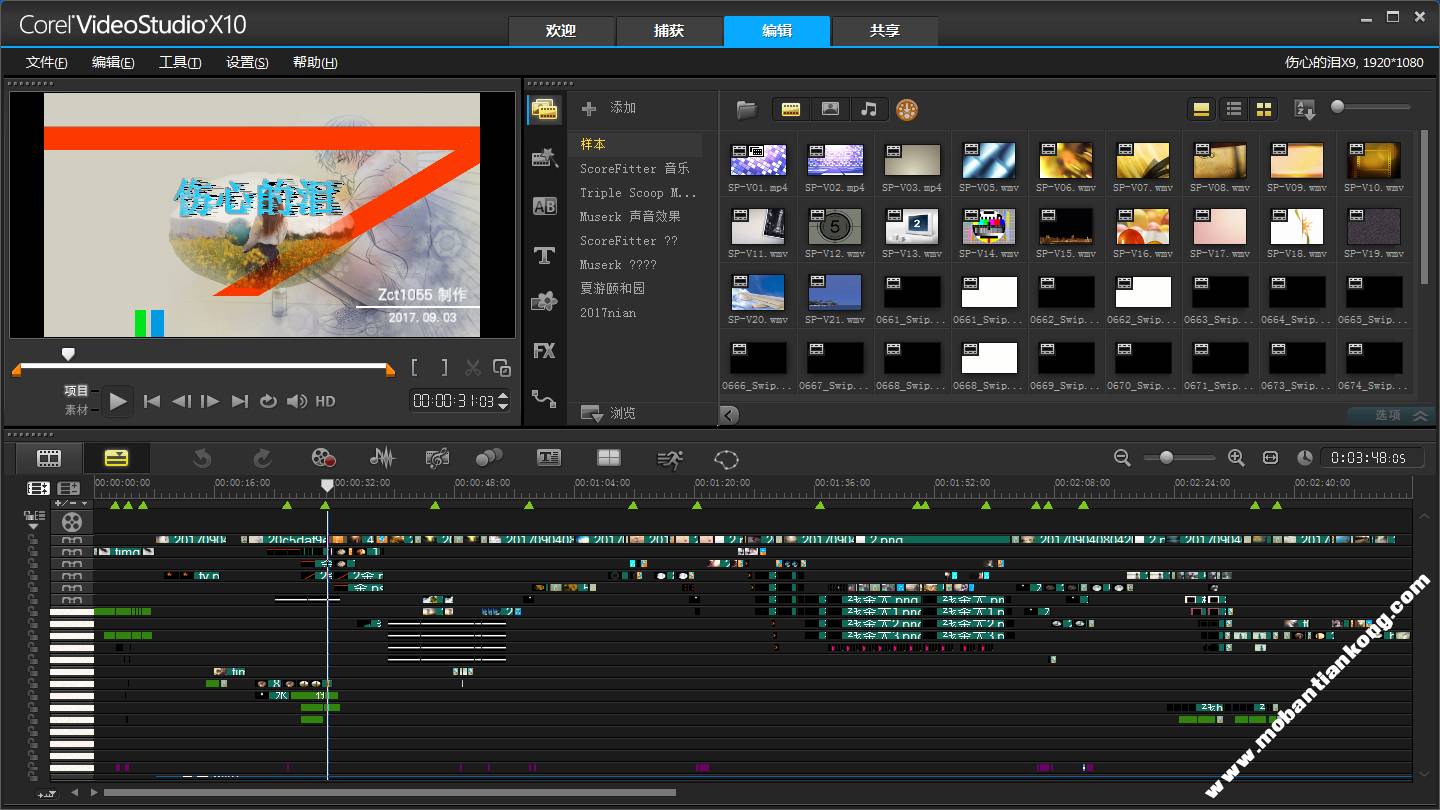The width and height of the screenshot is (1440, 810).
Task: Open the 设置 menu
Action: click(247, 62)
